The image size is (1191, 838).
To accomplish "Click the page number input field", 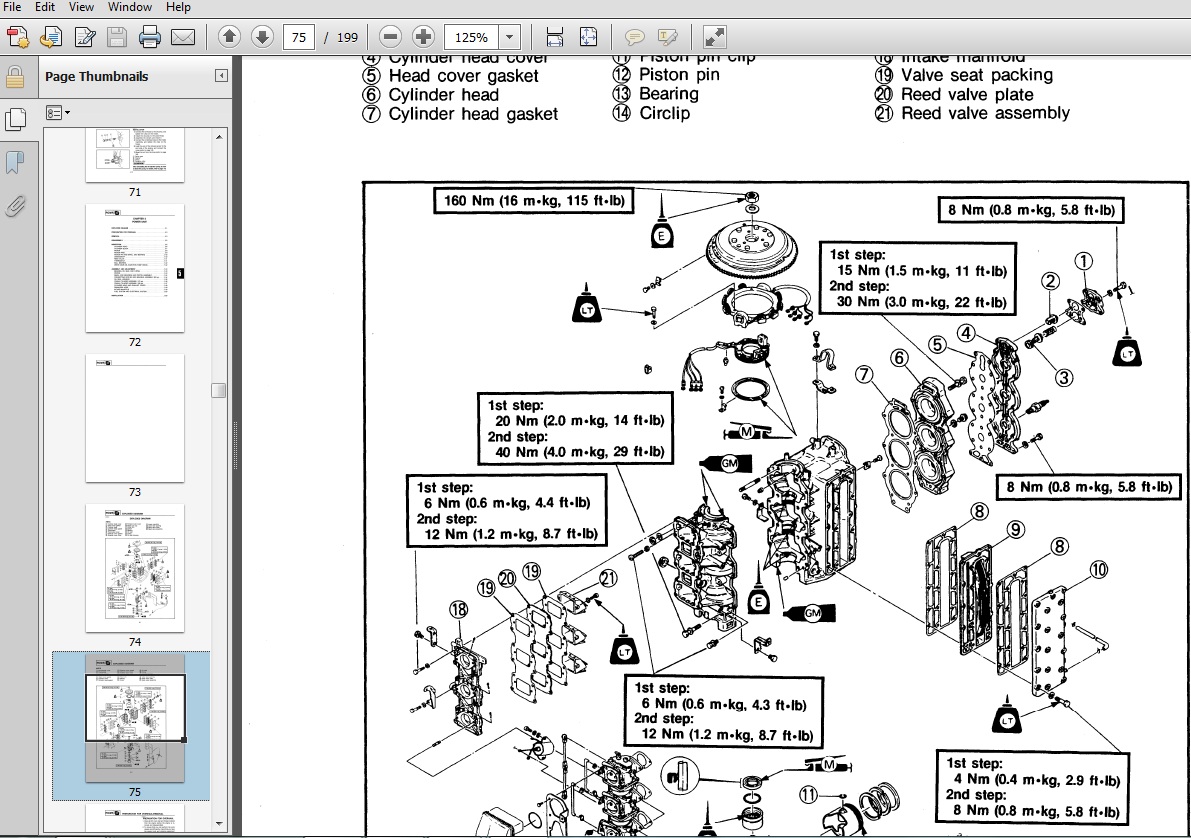I will point(299,37).
